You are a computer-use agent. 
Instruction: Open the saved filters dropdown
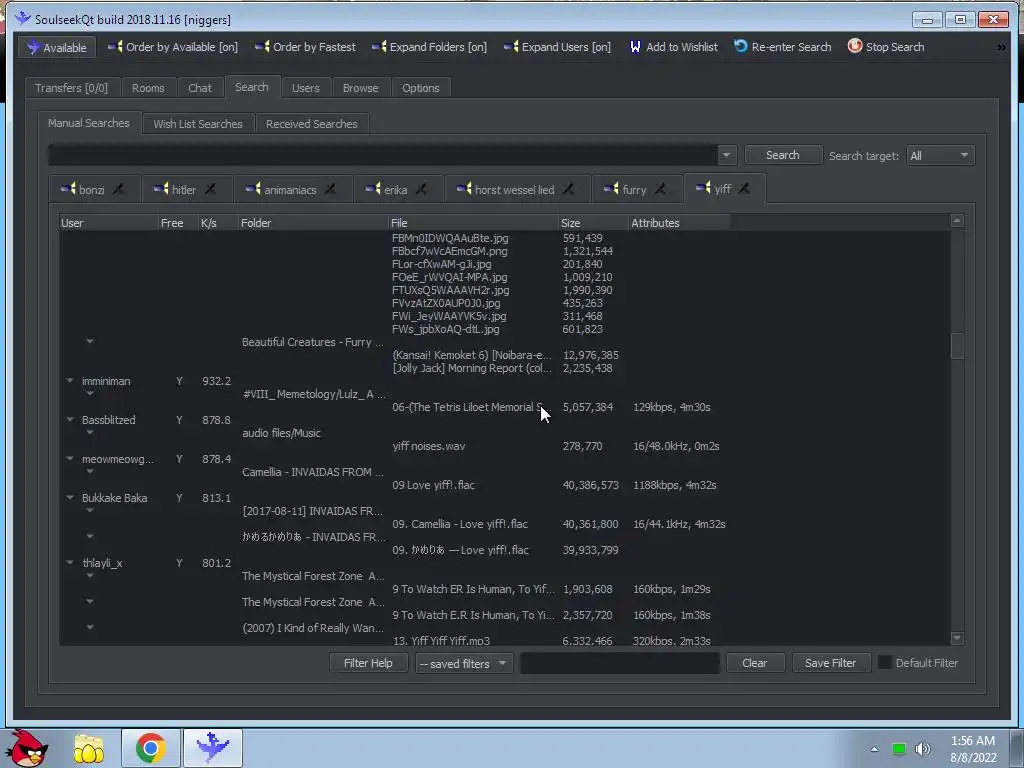coord(464,664)
